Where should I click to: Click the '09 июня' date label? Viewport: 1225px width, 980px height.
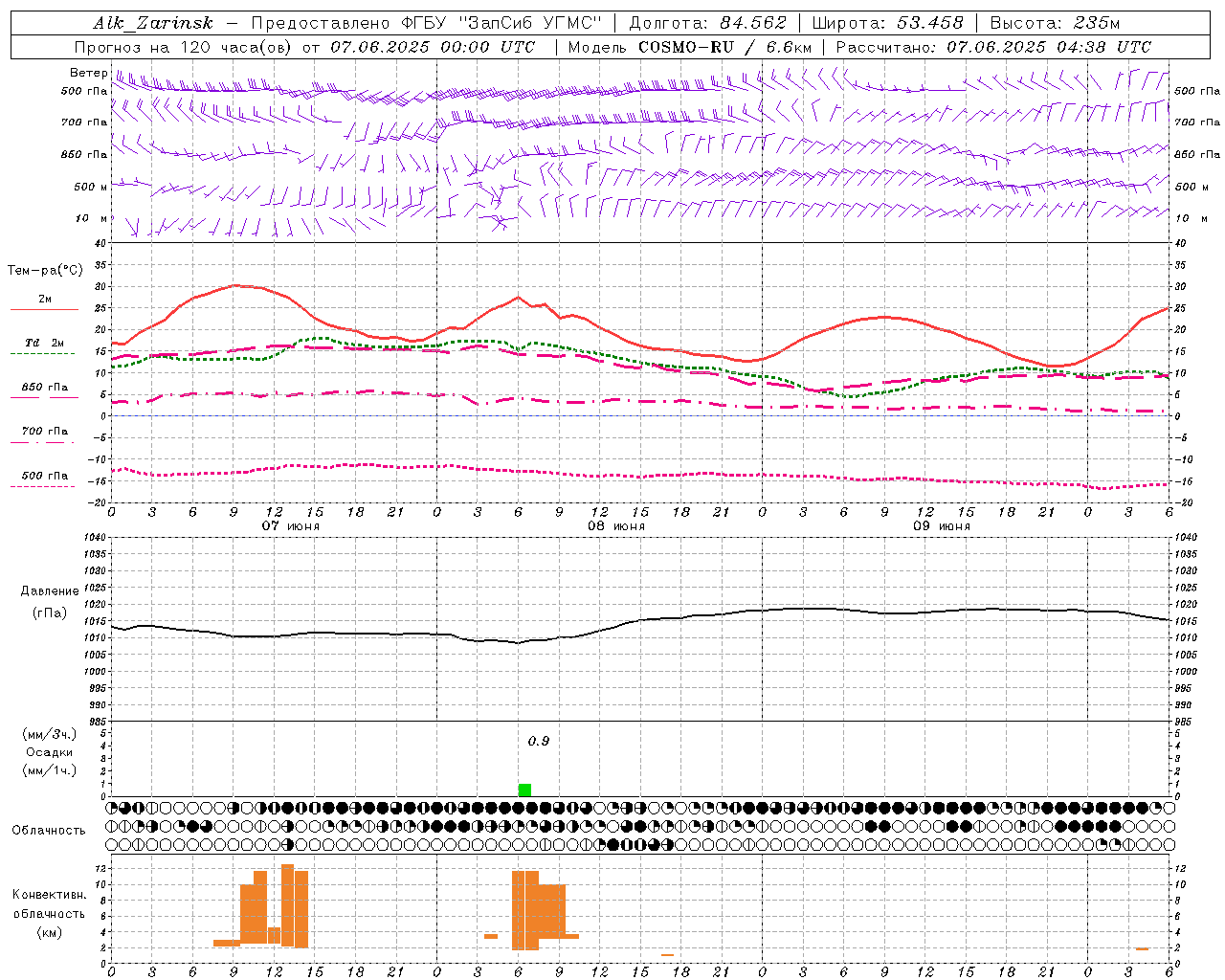[942, 525]
